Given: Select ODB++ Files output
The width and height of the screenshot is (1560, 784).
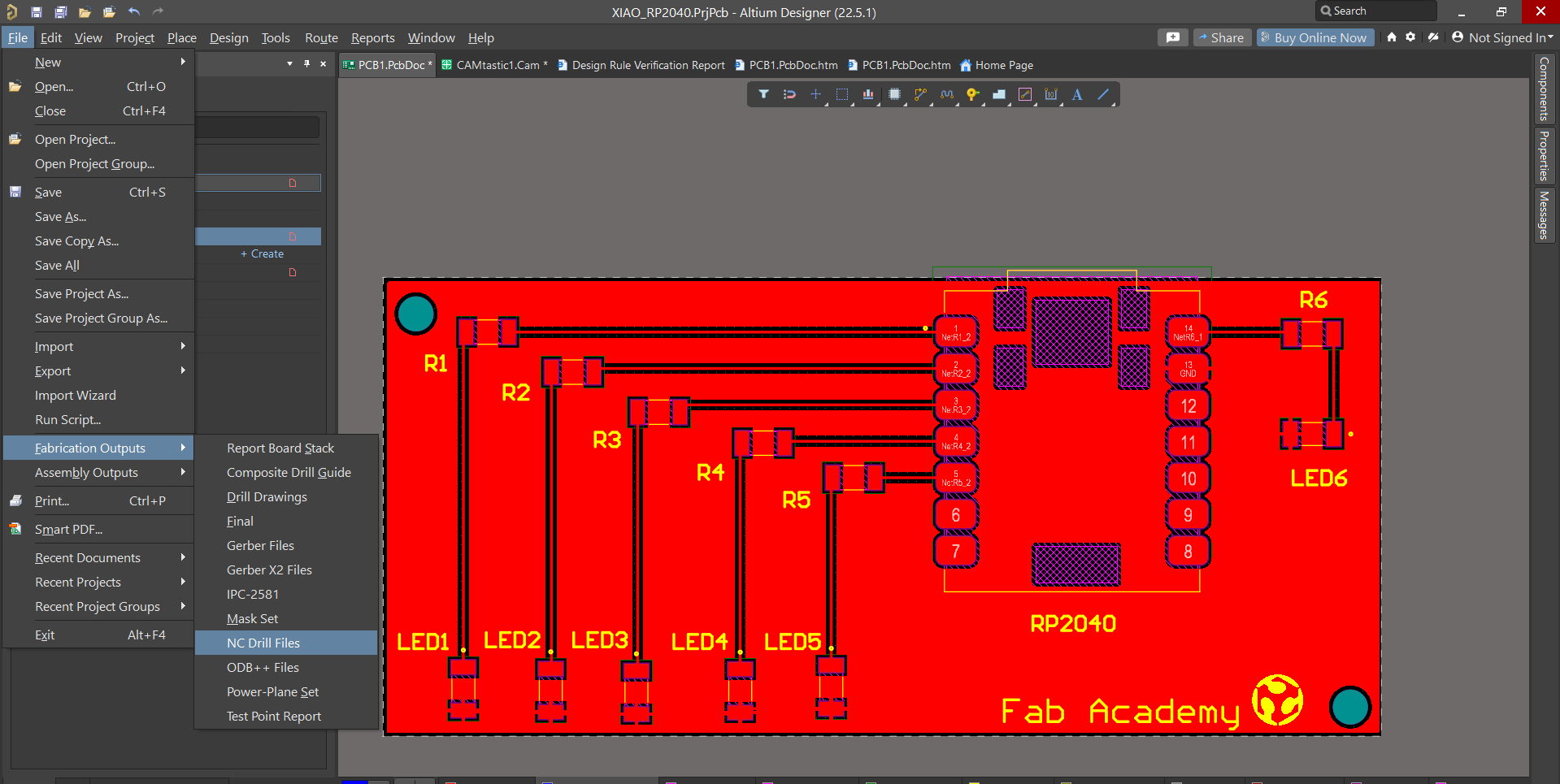Looking at the screenshot, I should (286, 667).
